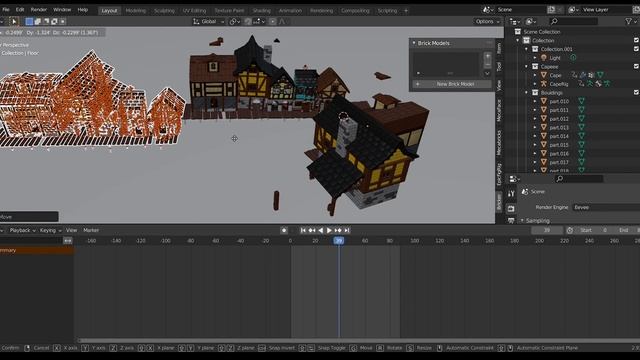
Task: Open the File menu
Action: (6, 9)
